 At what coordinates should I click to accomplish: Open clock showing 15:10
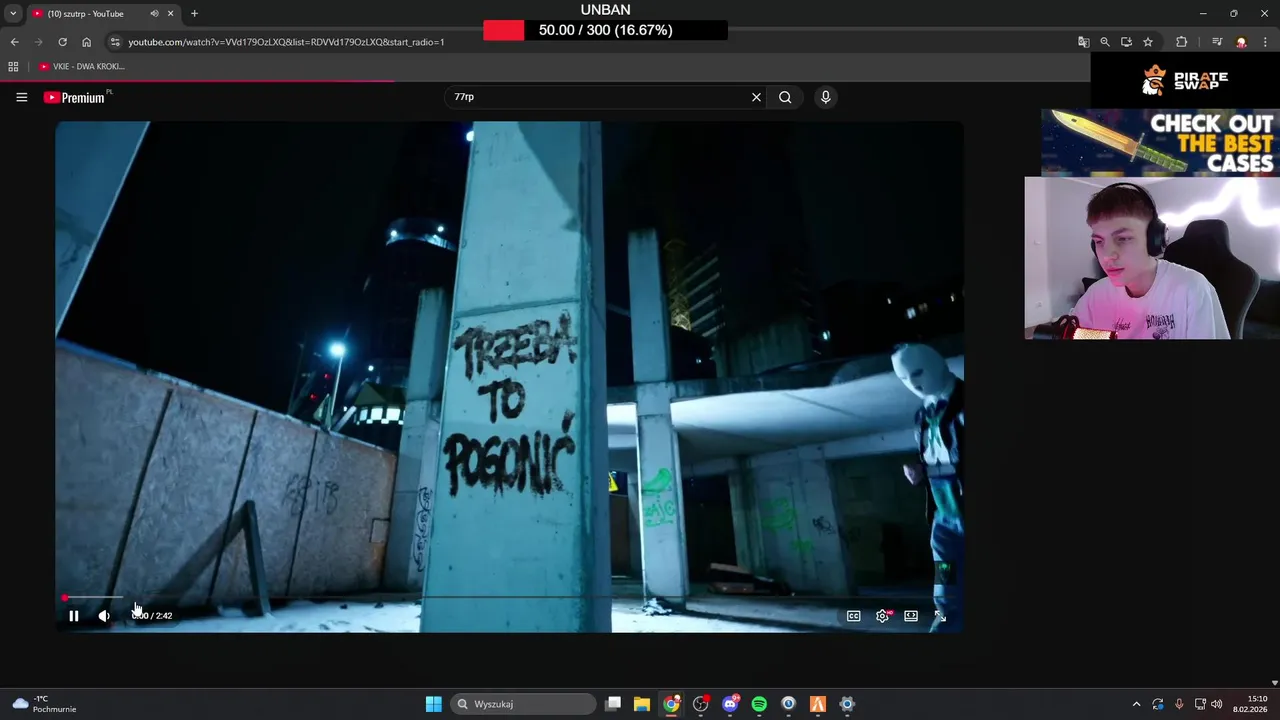pos(1251,704)
